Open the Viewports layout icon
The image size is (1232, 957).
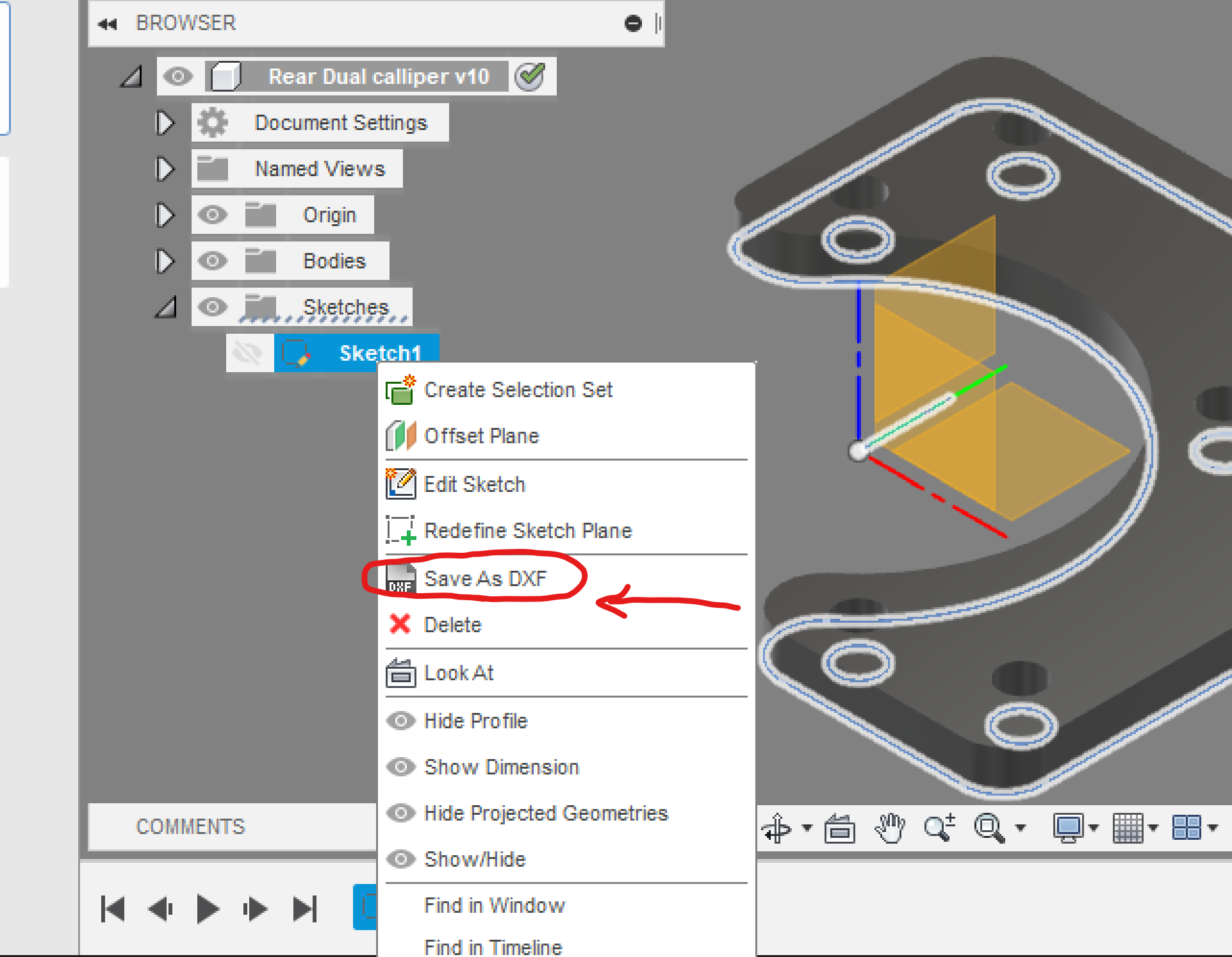point(1187,828)
